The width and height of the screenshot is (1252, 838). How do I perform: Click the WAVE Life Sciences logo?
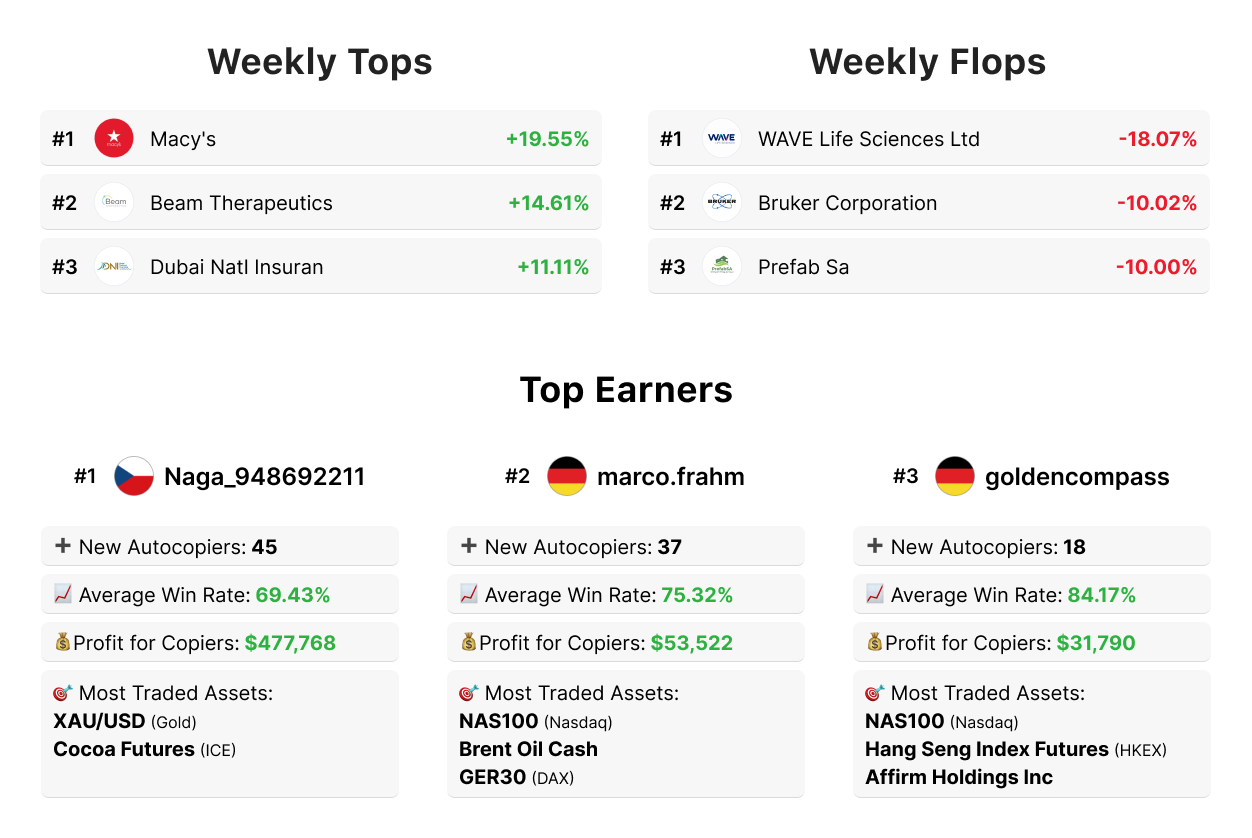[721, 138]
